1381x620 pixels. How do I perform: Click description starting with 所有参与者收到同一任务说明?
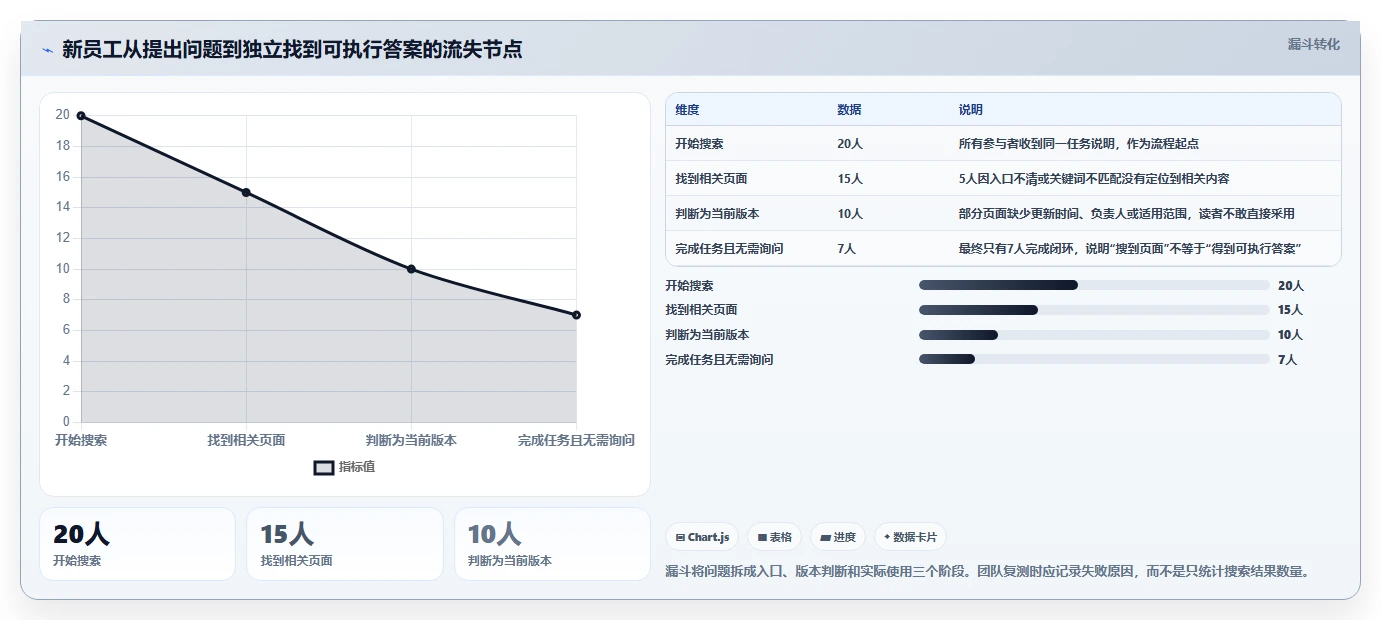1078,143
